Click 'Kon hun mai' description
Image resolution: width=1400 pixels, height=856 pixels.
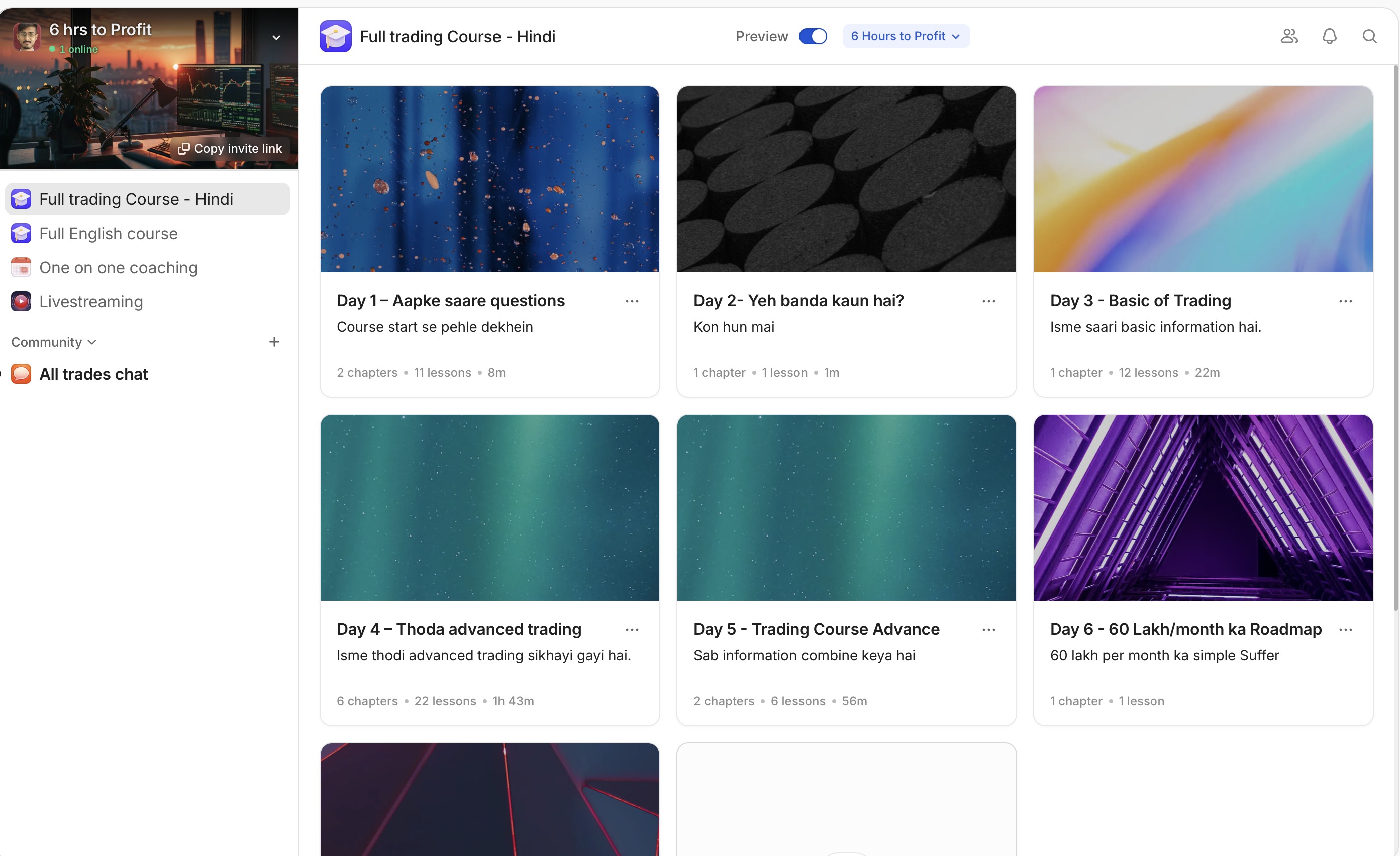point(734,327)
